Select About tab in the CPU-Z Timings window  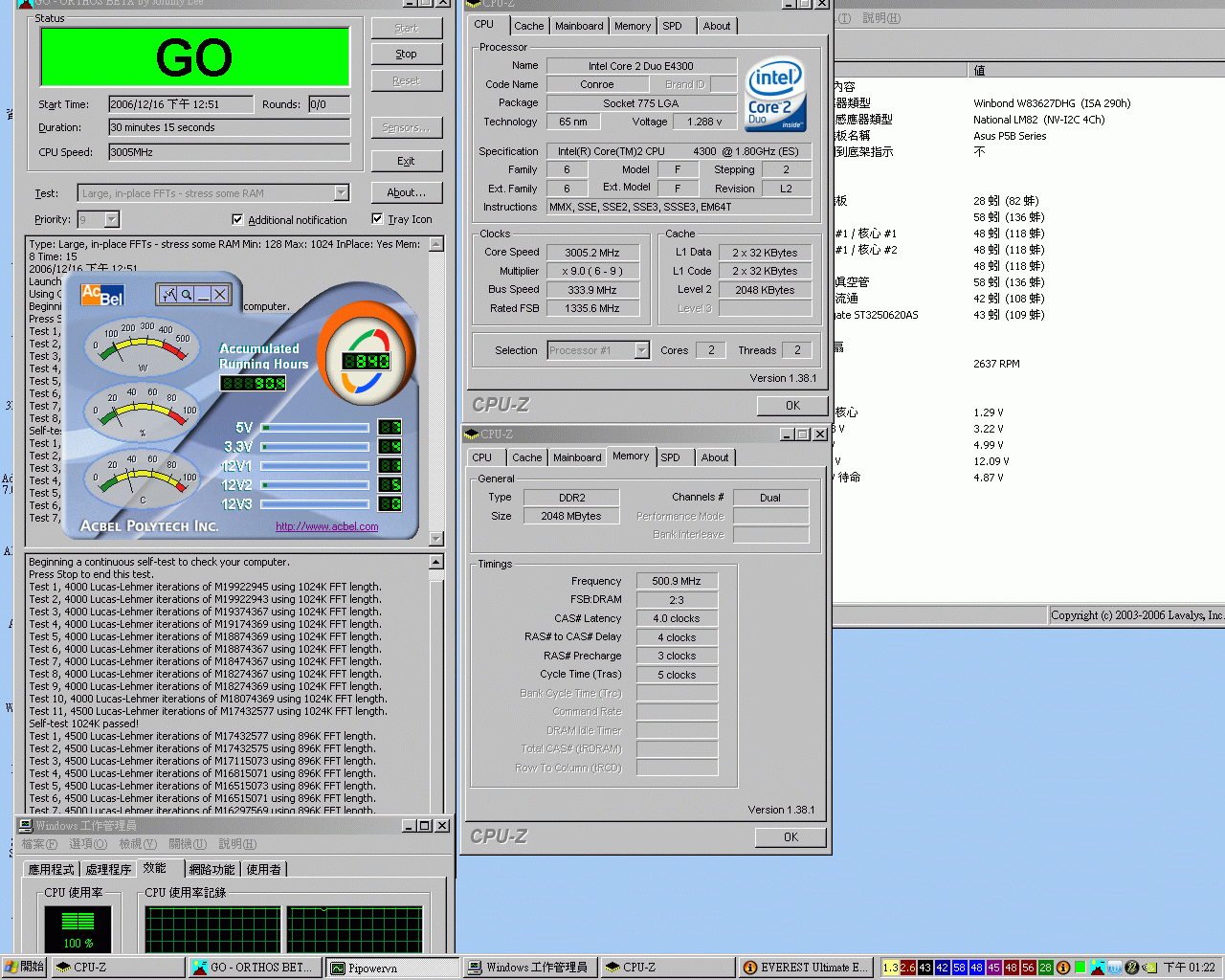715,457
